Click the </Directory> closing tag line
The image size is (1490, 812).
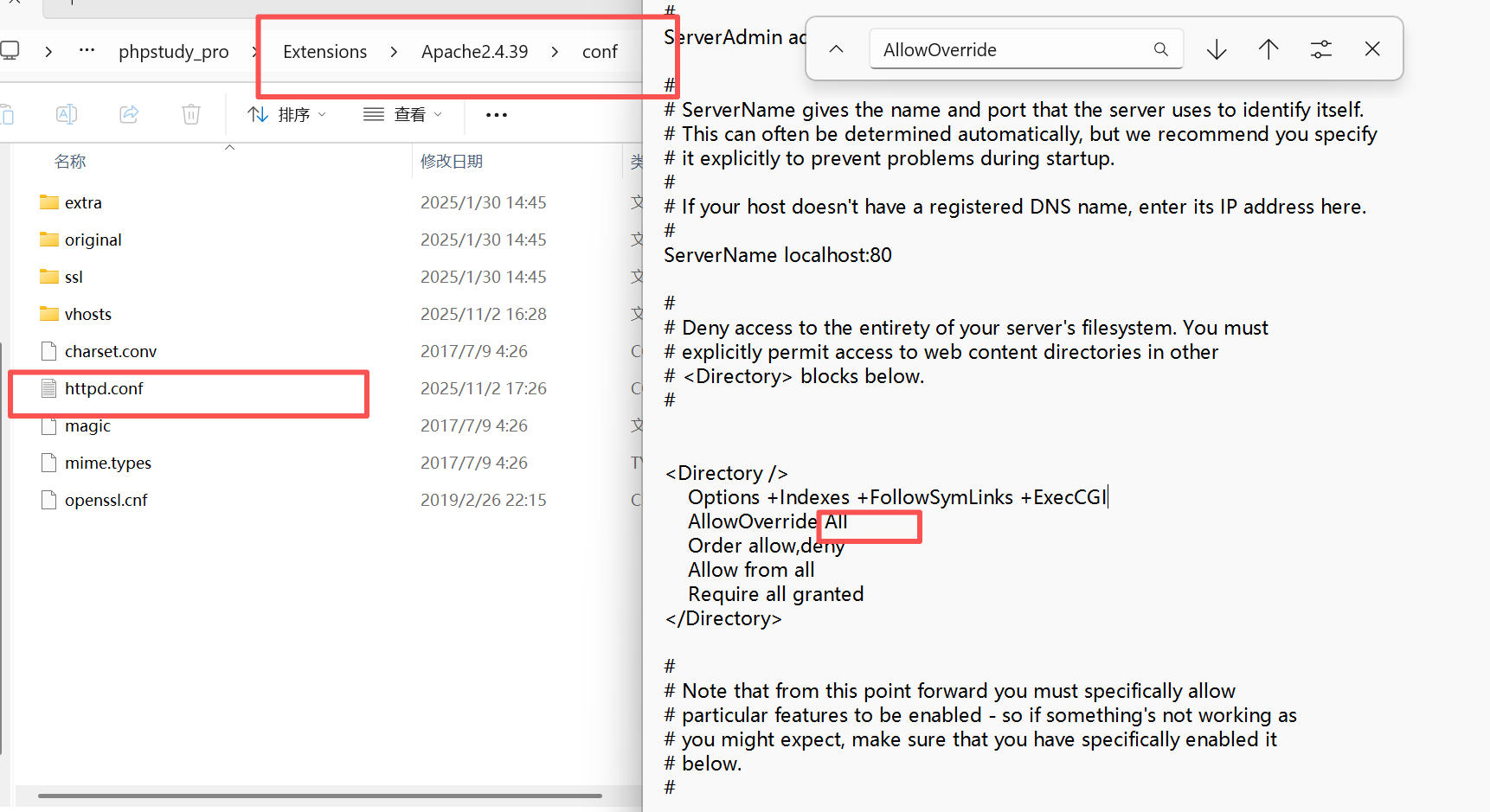coord(723,618)
